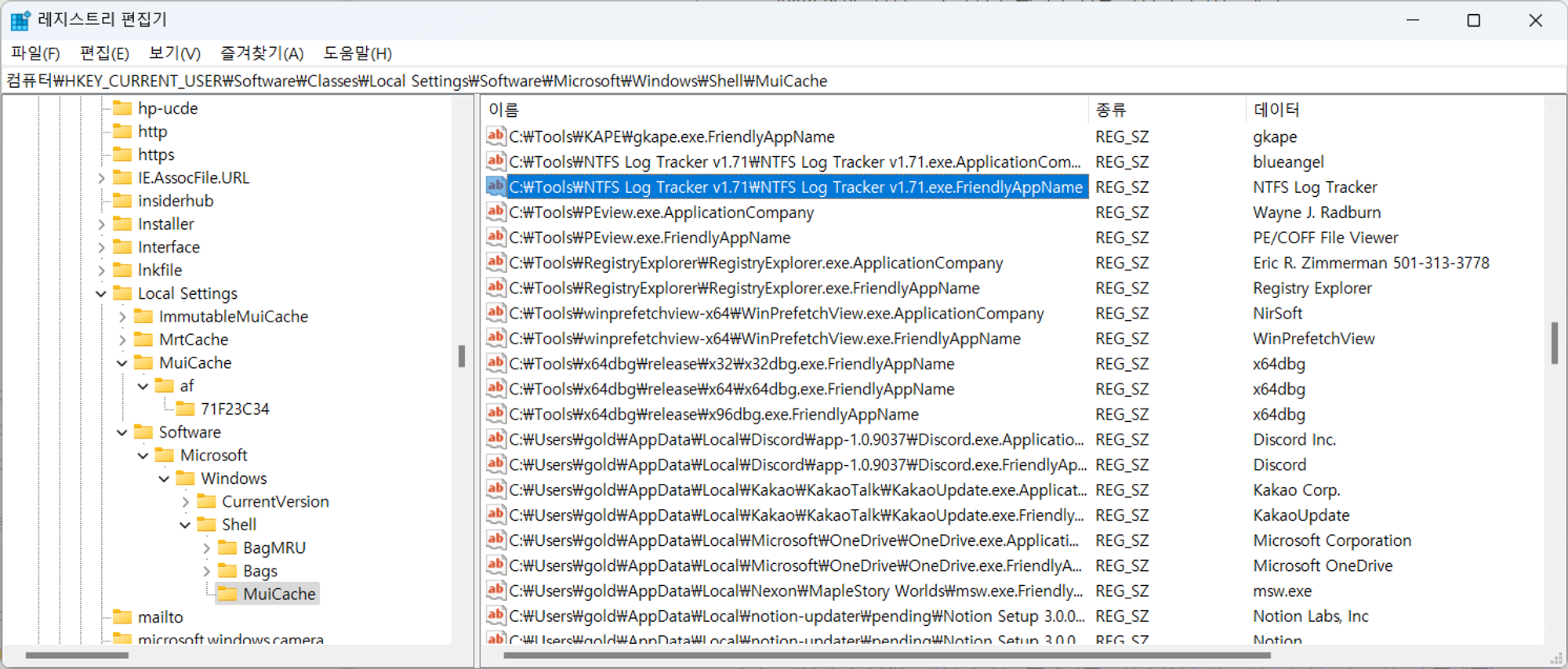Click the 'Kakao Corp.' data cell
Viewport: 1568px width, 669px height.
coord(1296,489)
